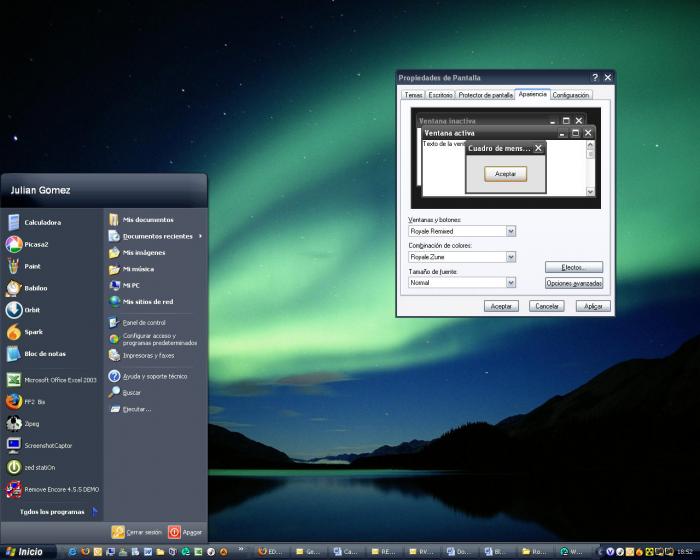Click Cerrar sesión button
700x560 pixels.
point(137,532)
